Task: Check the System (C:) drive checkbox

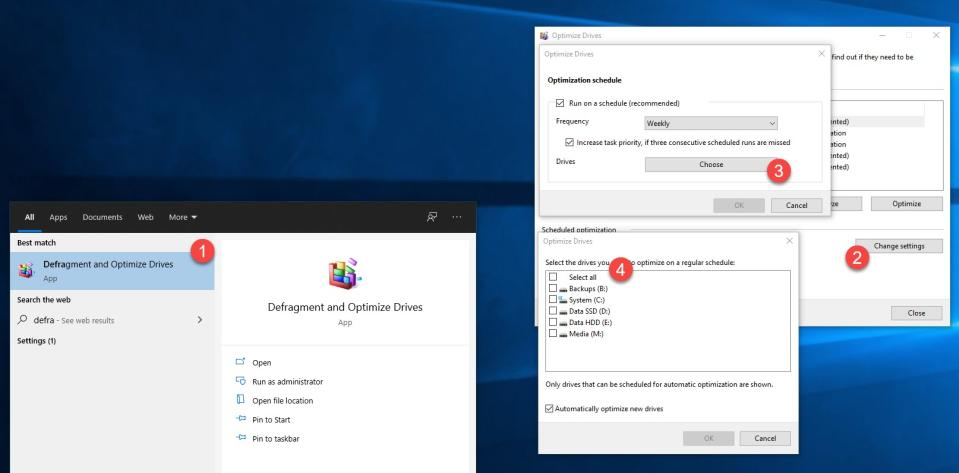Action: click(x=553, y=300)
